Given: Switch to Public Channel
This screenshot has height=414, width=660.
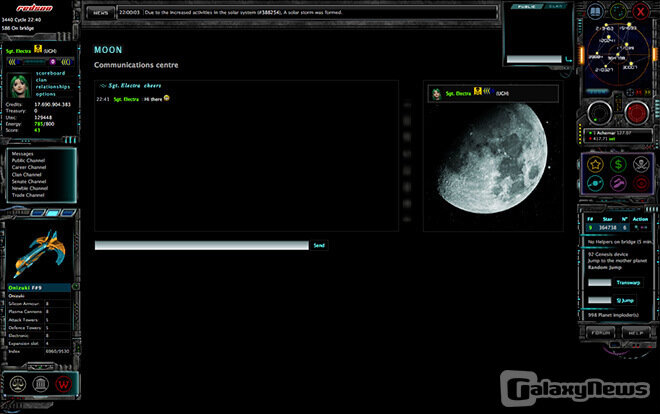Looking at the screenshot, I should 28,160.
